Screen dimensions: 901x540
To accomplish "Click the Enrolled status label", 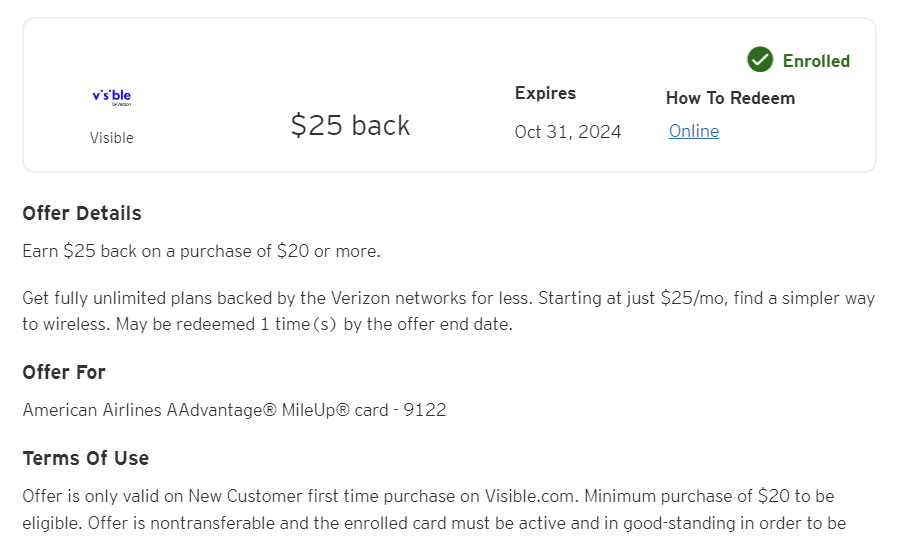I will [816, 61].
